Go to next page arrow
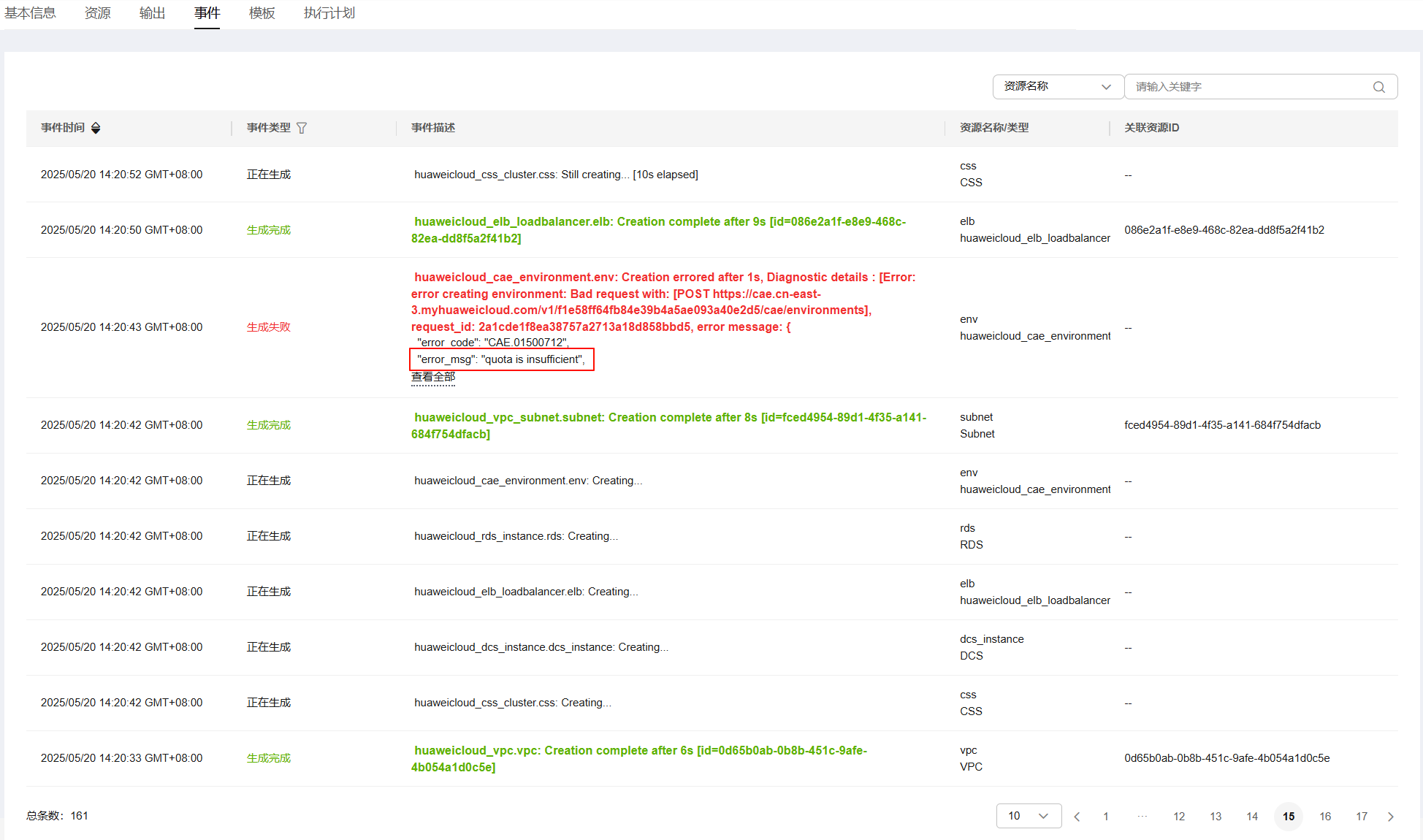Viewport: 1423px width, 840px height. [1390, 817]
